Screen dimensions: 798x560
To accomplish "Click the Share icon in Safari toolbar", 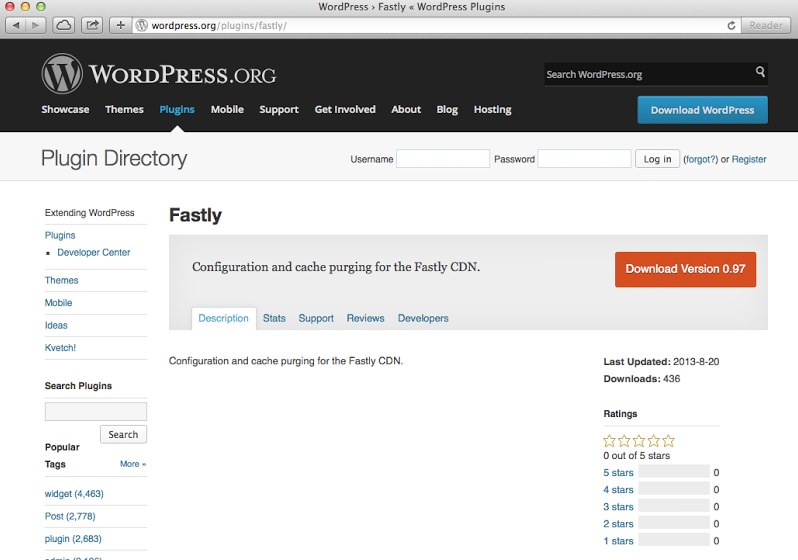I will pos(92,25).
